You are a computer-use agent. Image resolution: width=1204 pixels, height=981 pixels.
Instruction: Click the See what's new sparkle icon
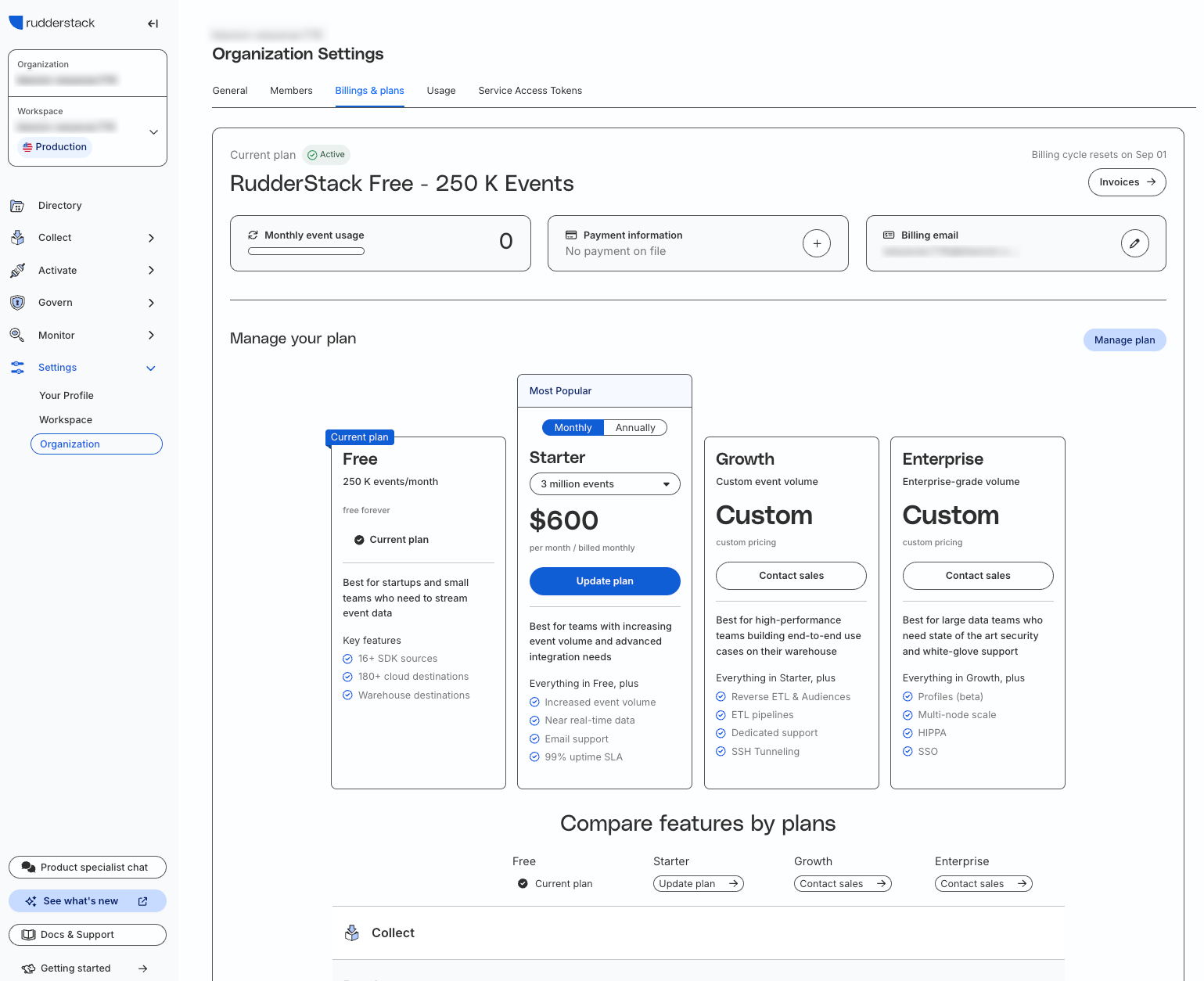tap(31, 901)
